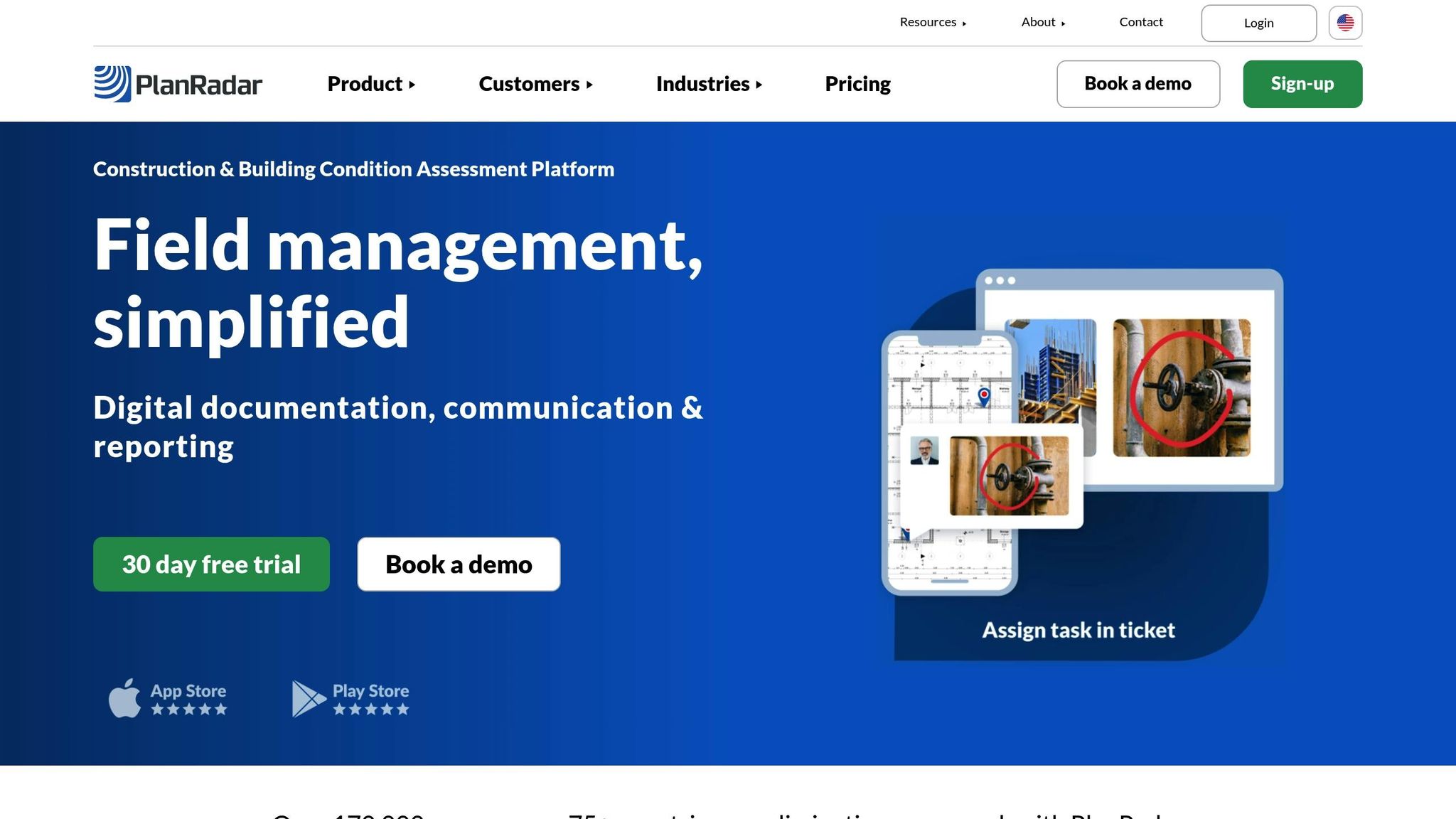Click the large circled valve photo
This screenshot has width=1456, height=819.
[1182, 387]
